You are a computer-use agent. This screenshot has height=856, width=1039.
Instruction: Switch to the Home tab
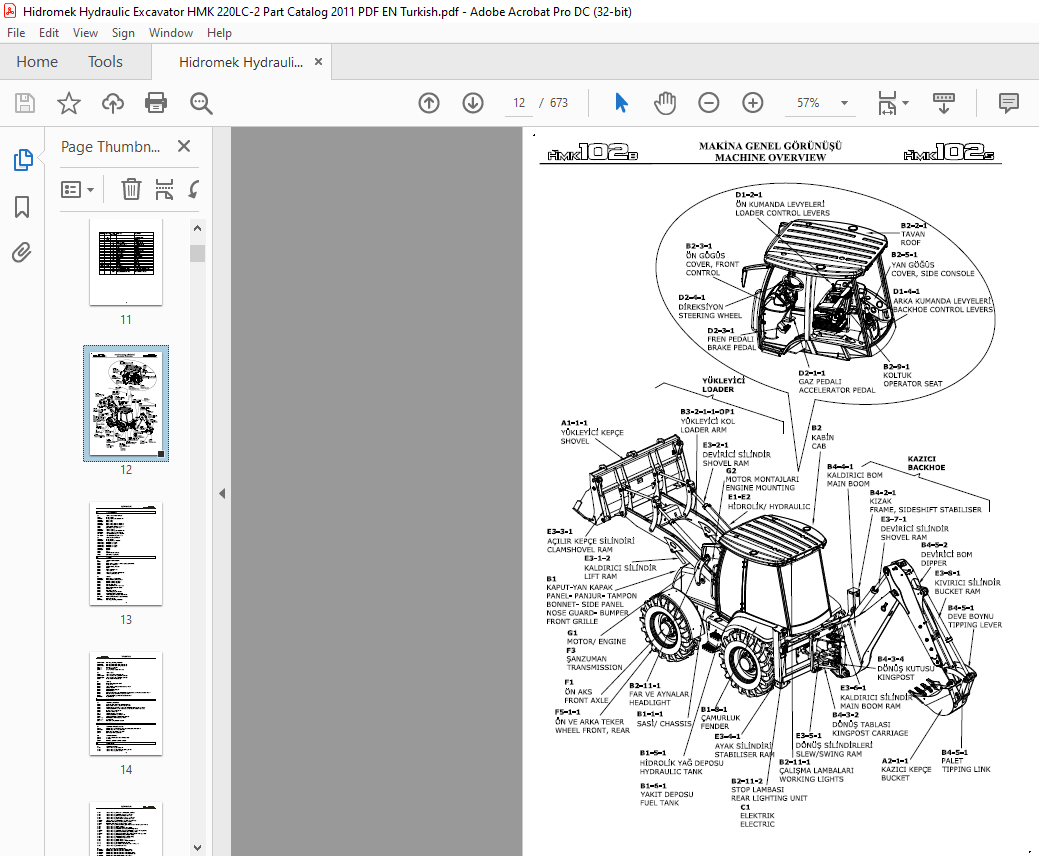[x=37, y=62]
